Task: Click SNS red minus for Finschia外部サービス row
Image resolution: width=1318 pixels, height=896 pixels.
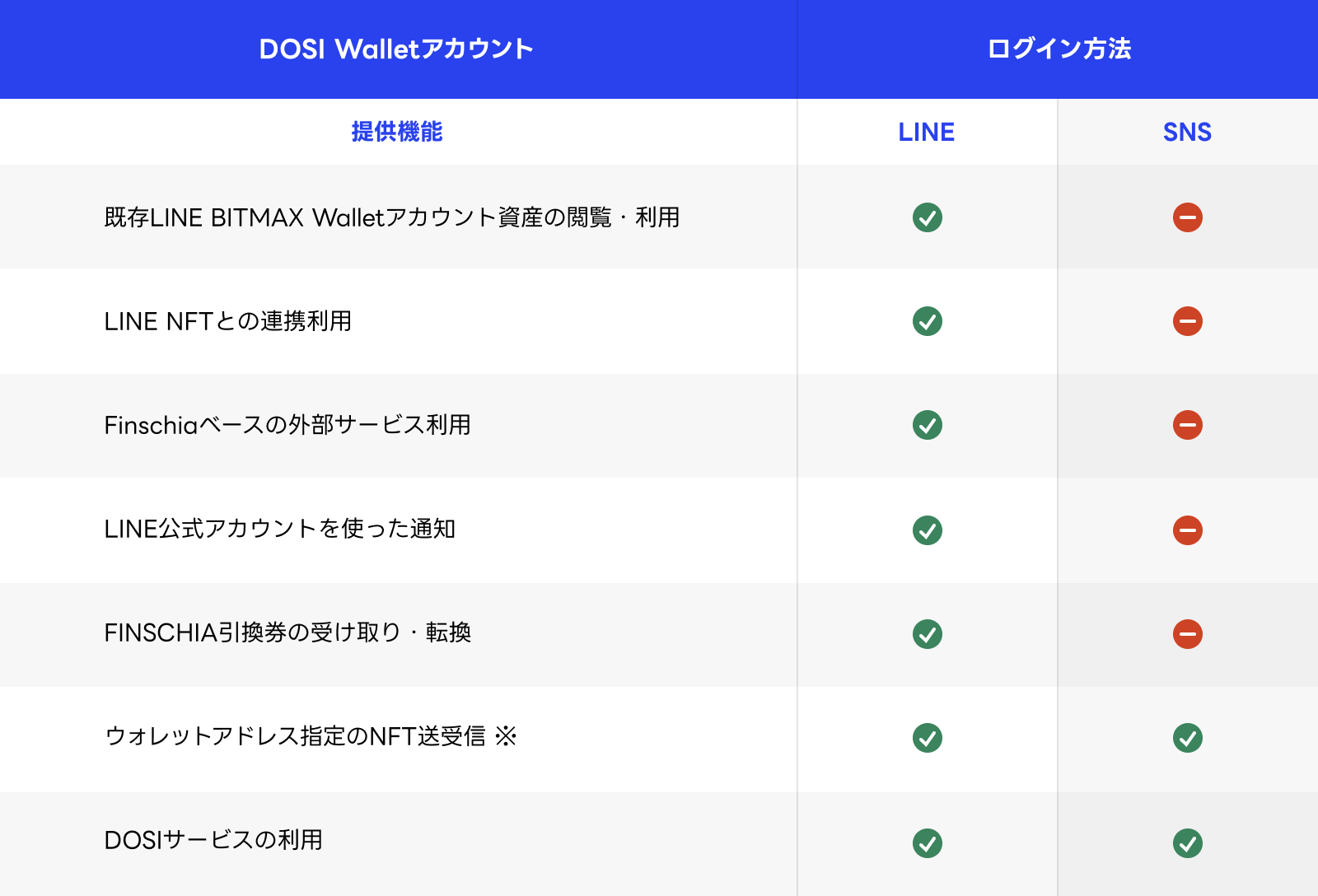Action: [x=1187, y=425]
